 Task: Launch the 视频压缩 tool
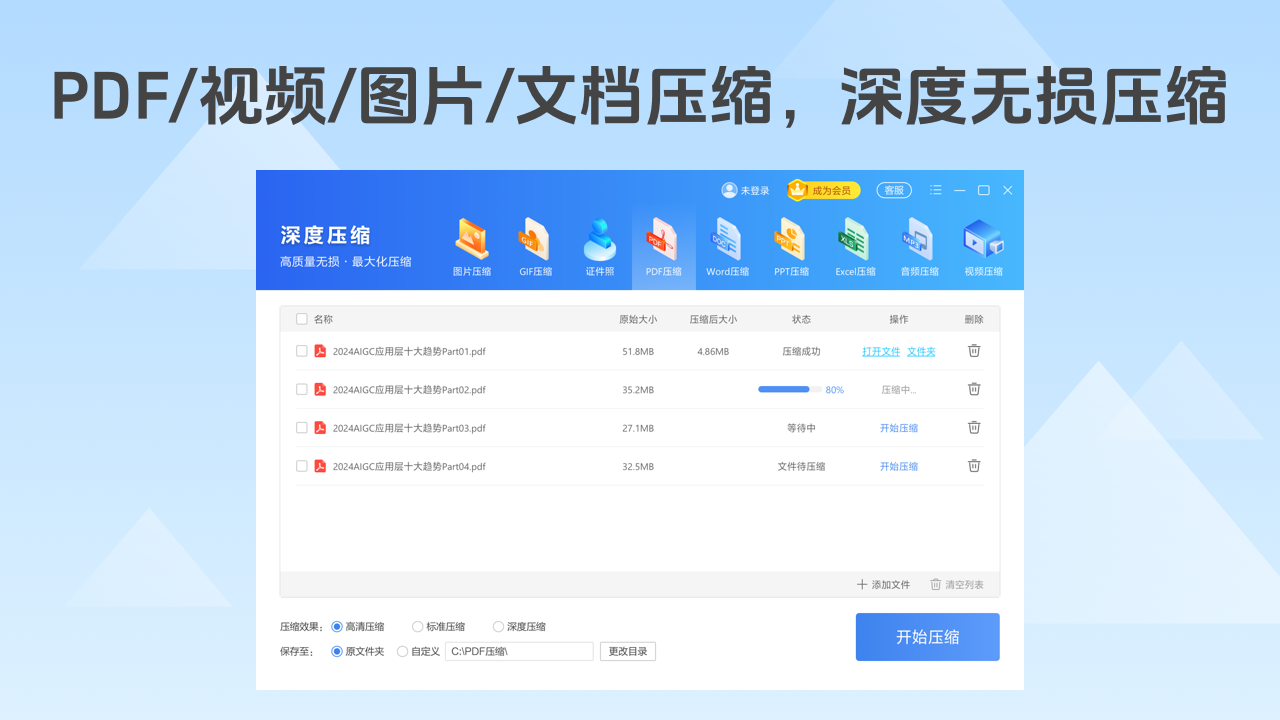(x=982, y=243)
